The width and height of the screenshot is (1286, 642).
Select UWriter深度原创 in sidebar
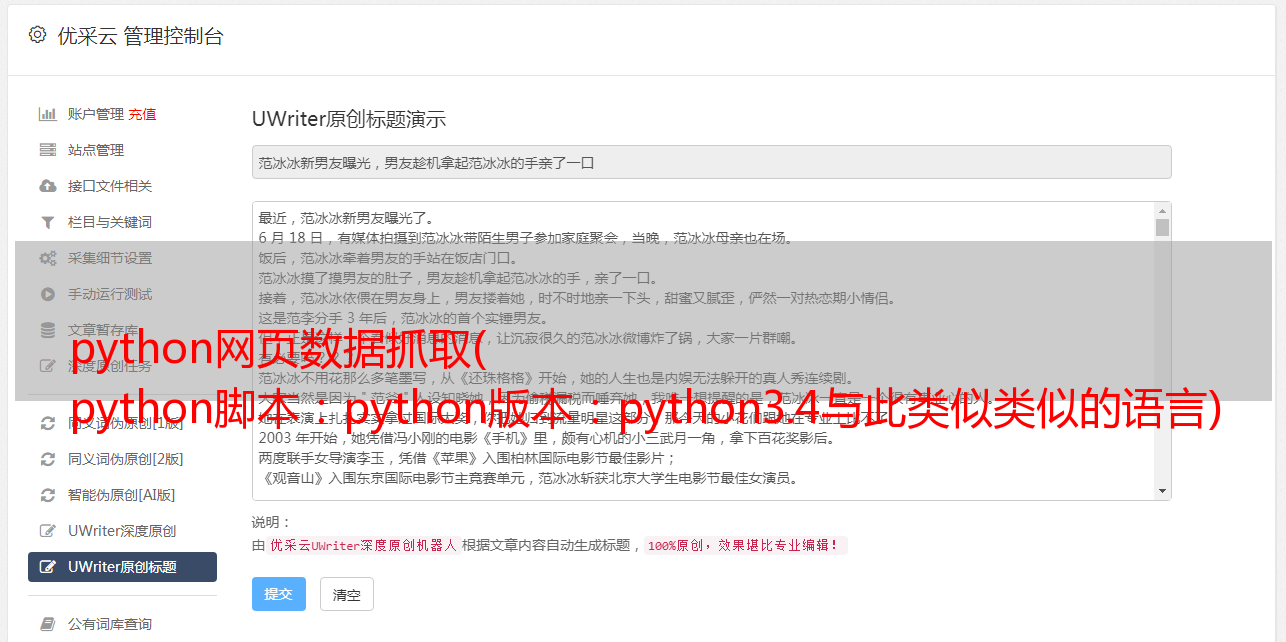point(122,531)
